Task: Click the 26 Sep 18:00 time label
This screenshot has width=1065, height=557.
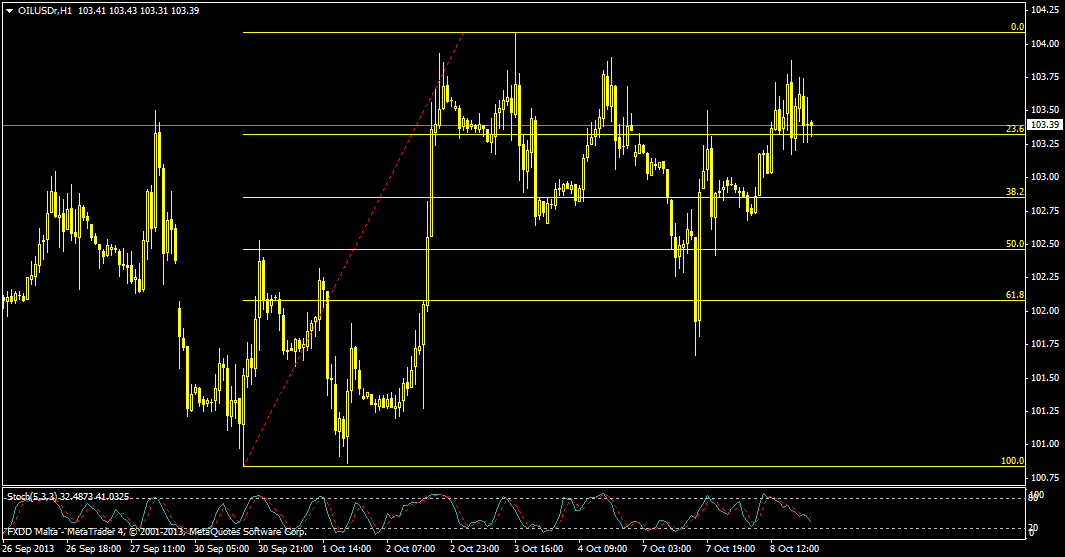Action: tap(93, 549)
